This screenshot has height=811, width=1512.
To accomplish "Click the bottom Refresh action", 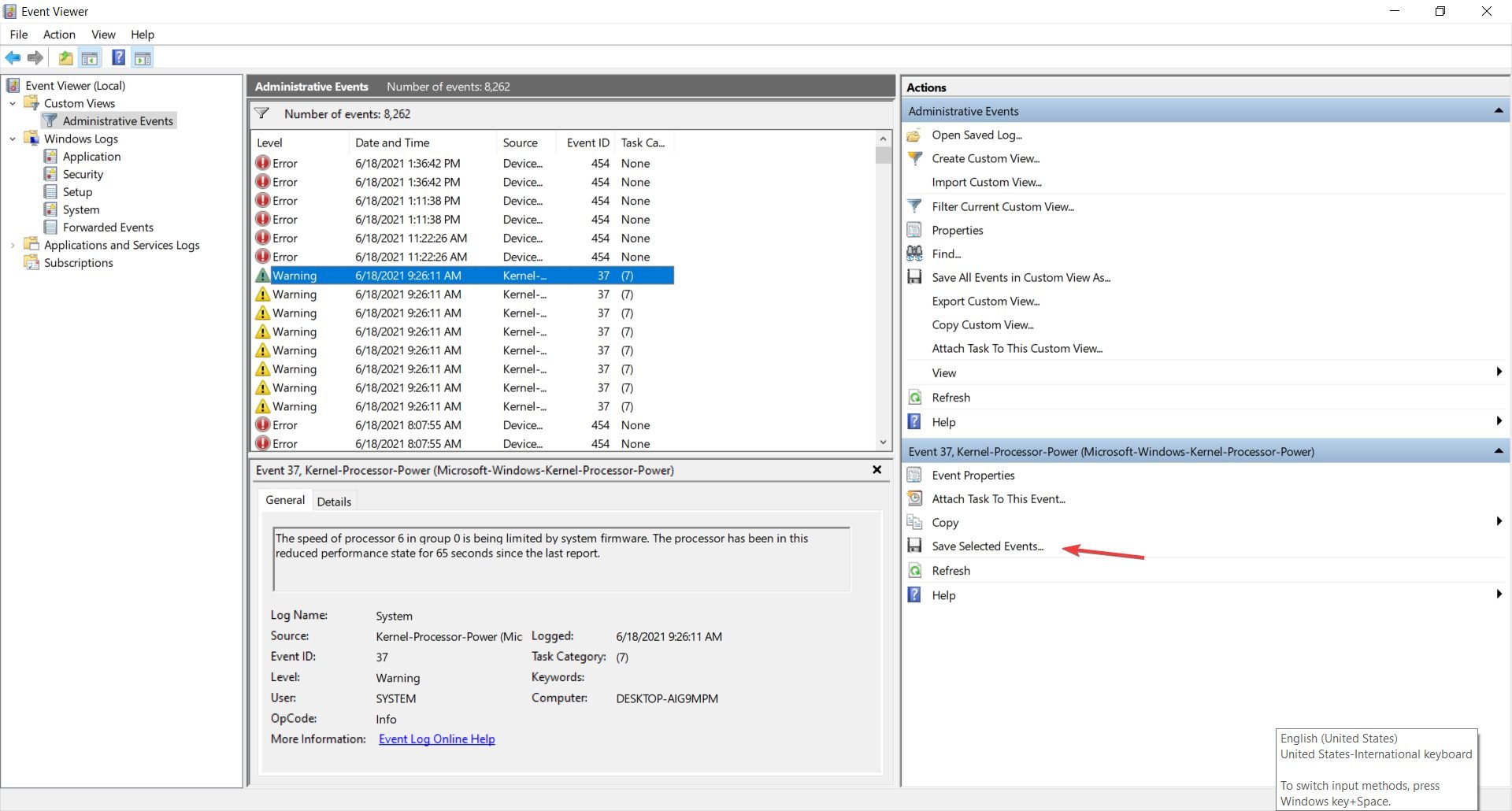I will tap(951, 571).
